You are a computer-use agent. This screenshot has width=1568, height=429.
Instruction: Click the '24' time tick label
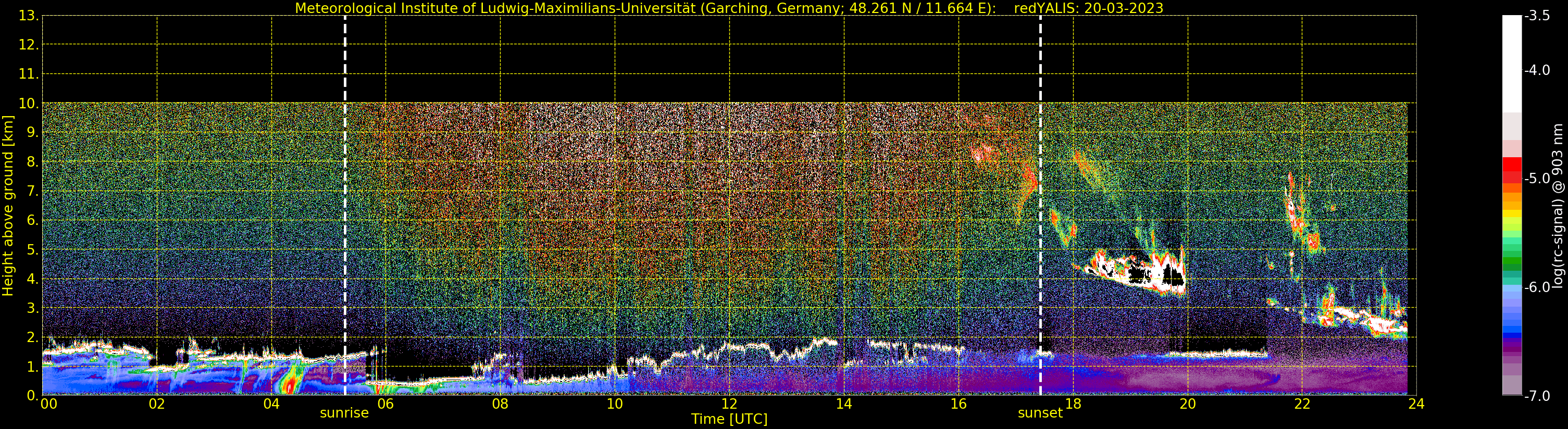point(1416,403)
